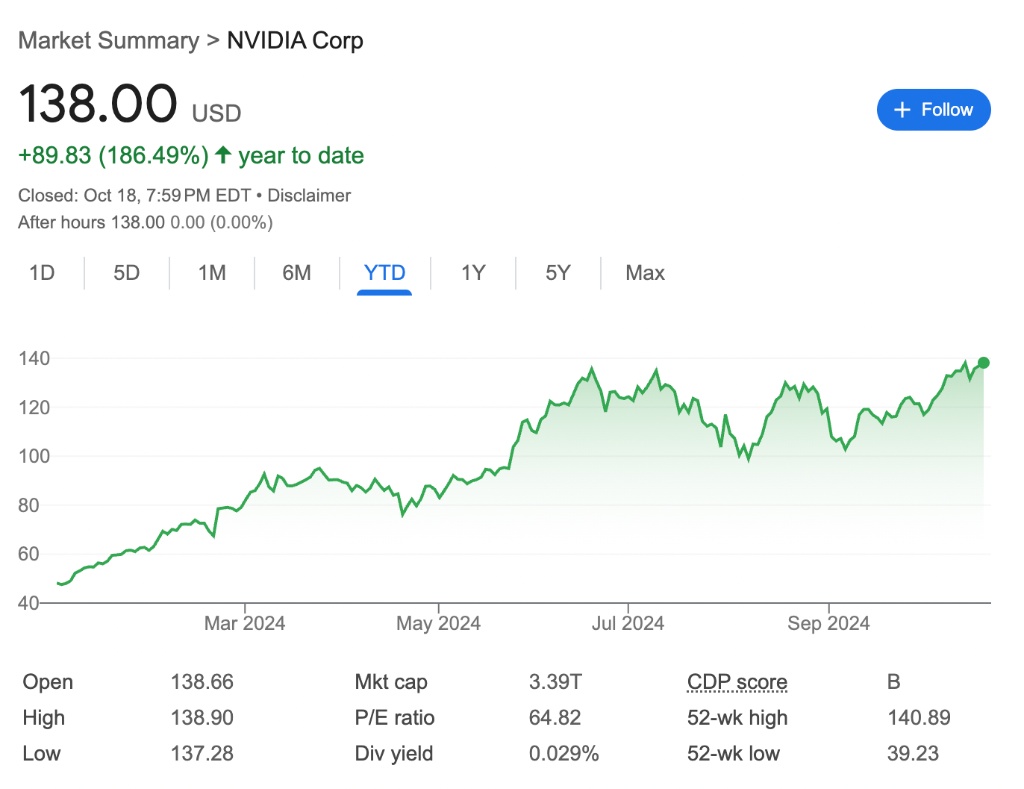The height and width of the screenshot is (789, 1024).
Task: Click the green up arrow icon
Action: [x=223, y=156]
